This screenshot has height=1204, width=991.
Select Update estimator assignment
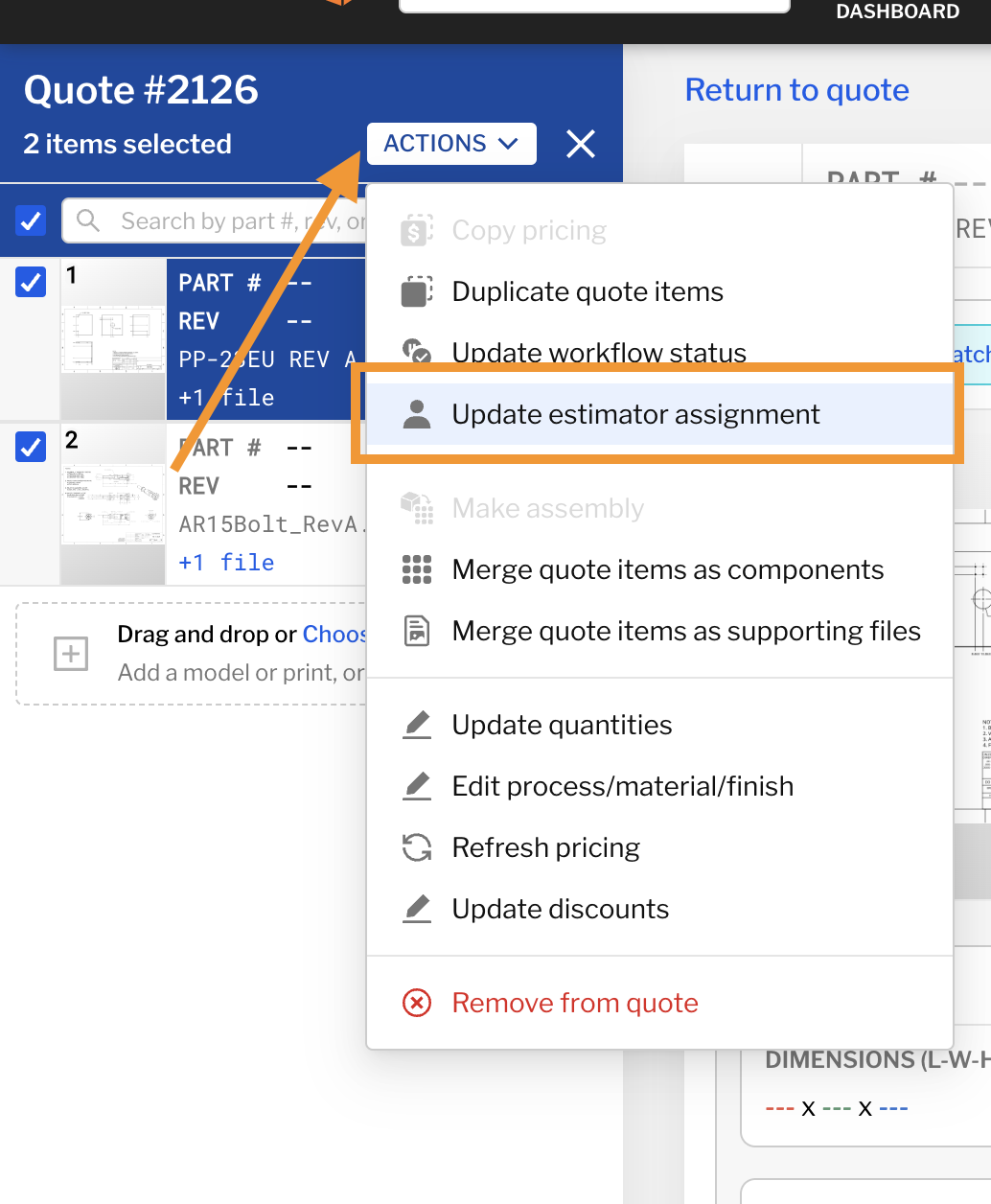coord(660,414)
